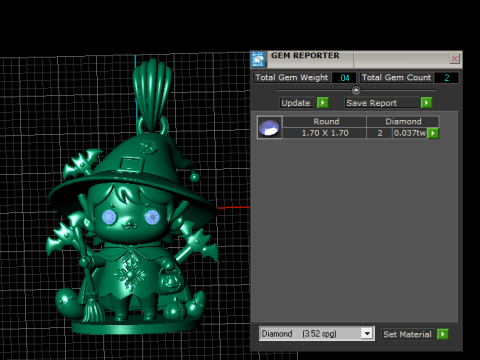This screenshot has height=360, width=480.
Task: Click the 1.70 X 1.70 size cell
Action: coord(325,133)
